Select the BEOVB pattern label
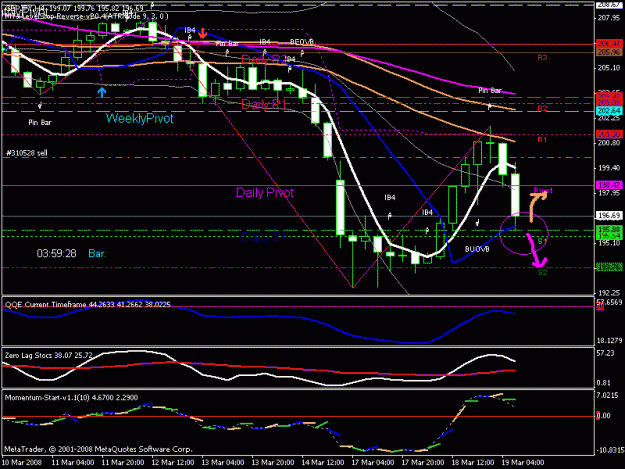 [x=302, y=41]
